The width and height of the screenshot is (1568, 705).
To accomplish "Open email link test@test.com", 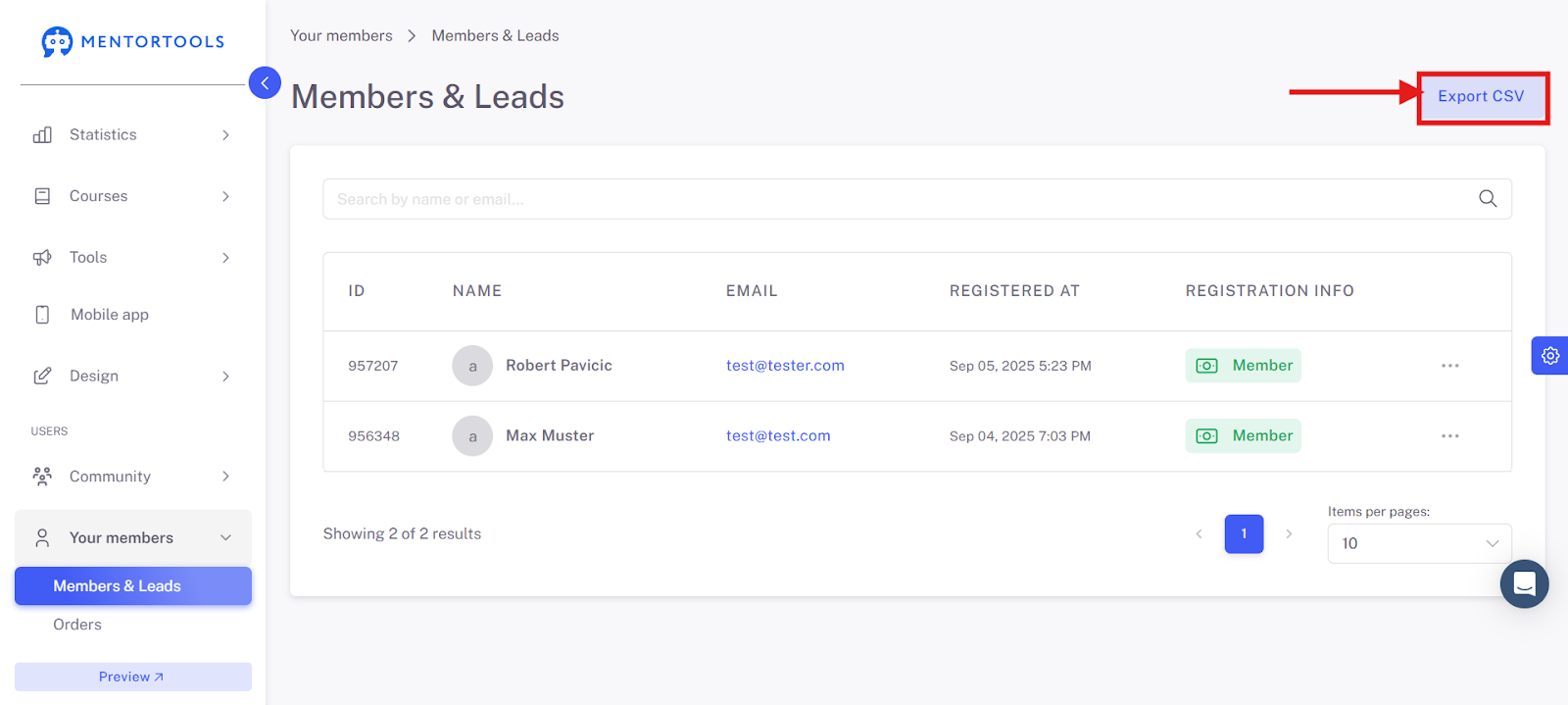I will pos(778,436).
